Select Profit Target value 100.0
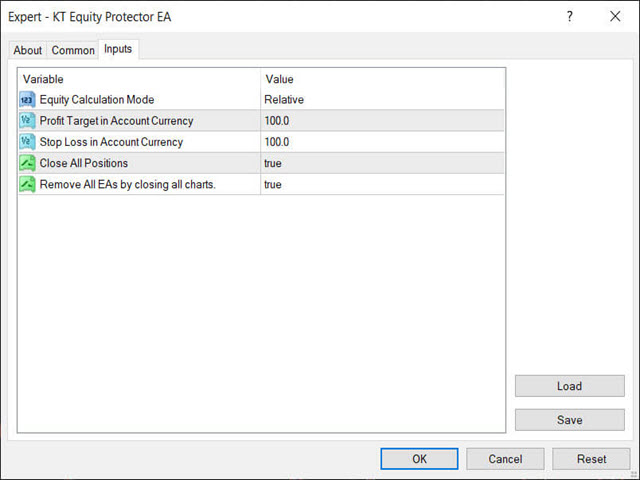 (x=382, y=121)
